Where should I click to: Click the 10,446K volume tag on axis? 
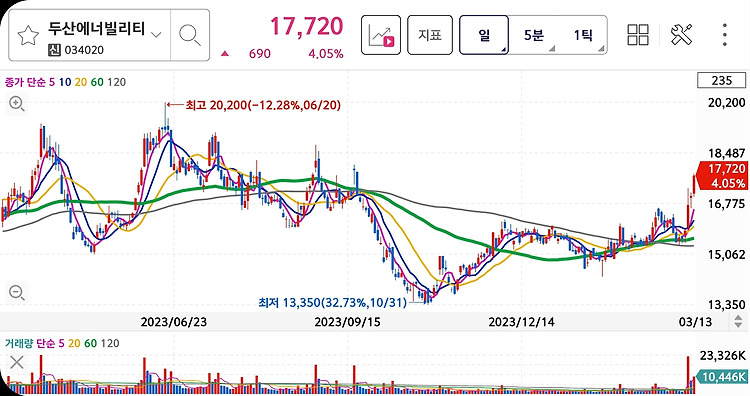coord(723,377)
